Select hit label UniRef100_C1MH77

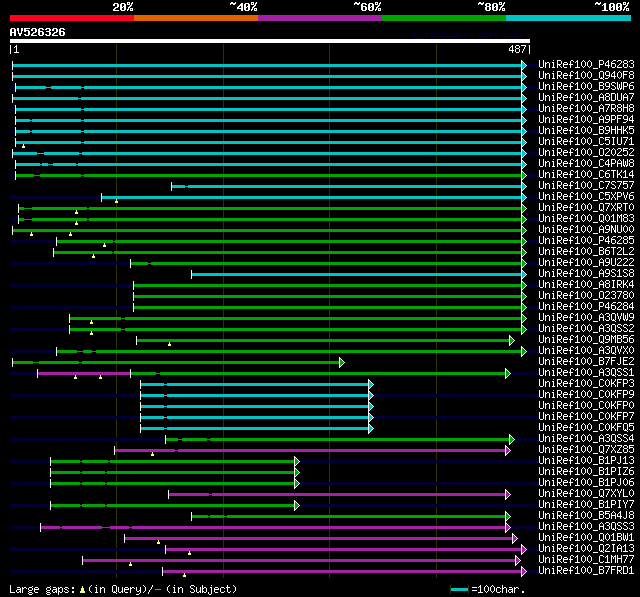click(586, 560)
